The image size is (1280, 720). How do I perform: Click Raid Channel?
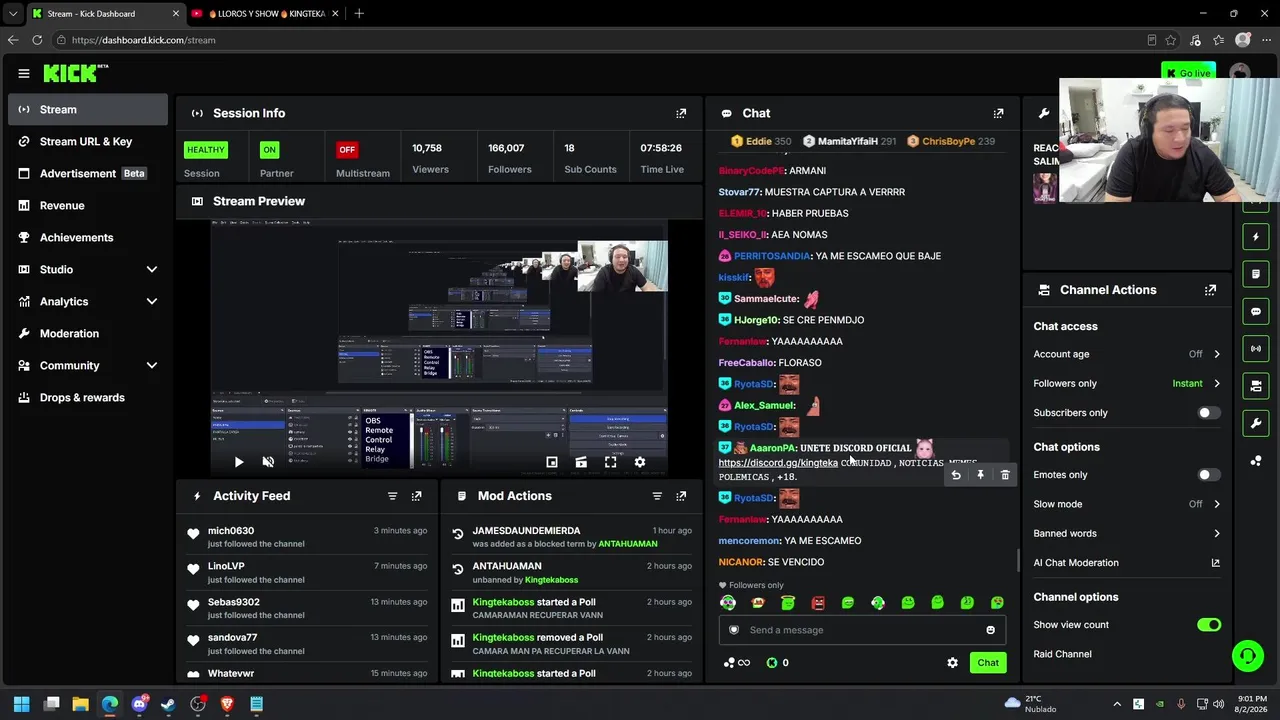pyautogui.click(x=1062, y=654)
